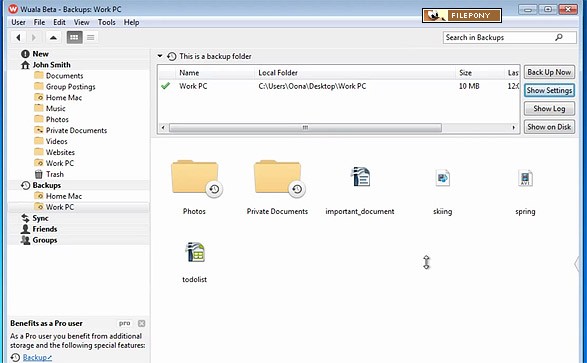The image size is (587, 363).
Task: Click the search magnifier icon
Action: point(559,37)
